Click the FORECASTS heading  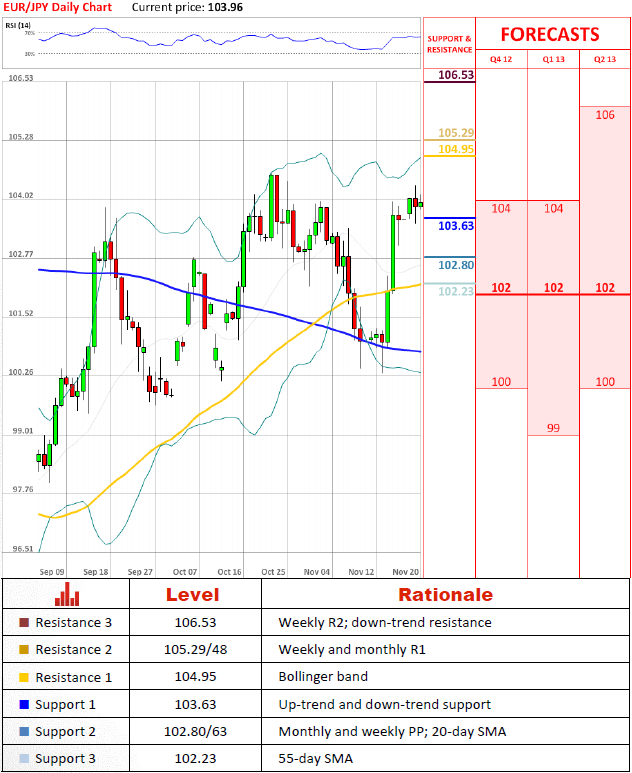pyautogui.click(x=550, y=34)
